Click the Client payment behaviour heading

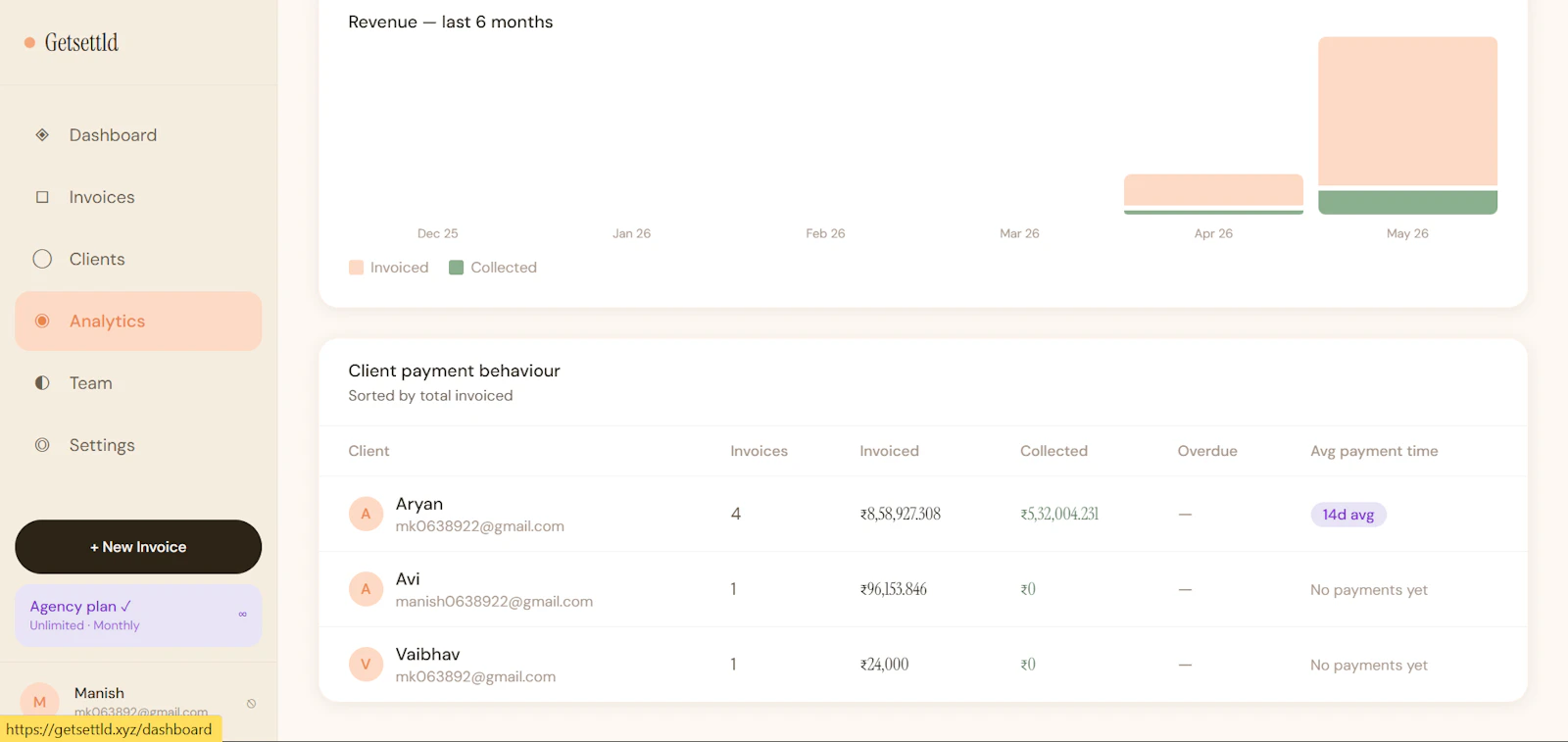pyautogui.click(x=454, y=371)
